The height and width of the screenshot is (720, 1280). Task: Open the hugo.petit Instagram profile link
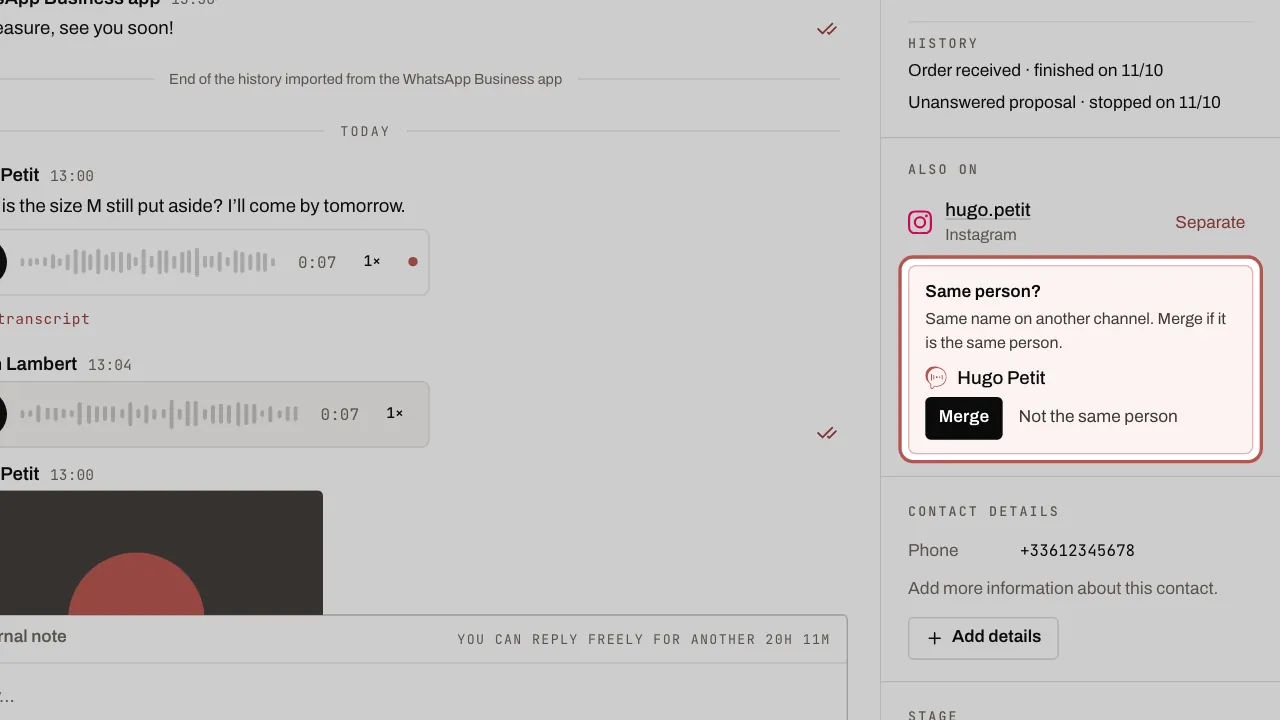(x=988, y=210)
